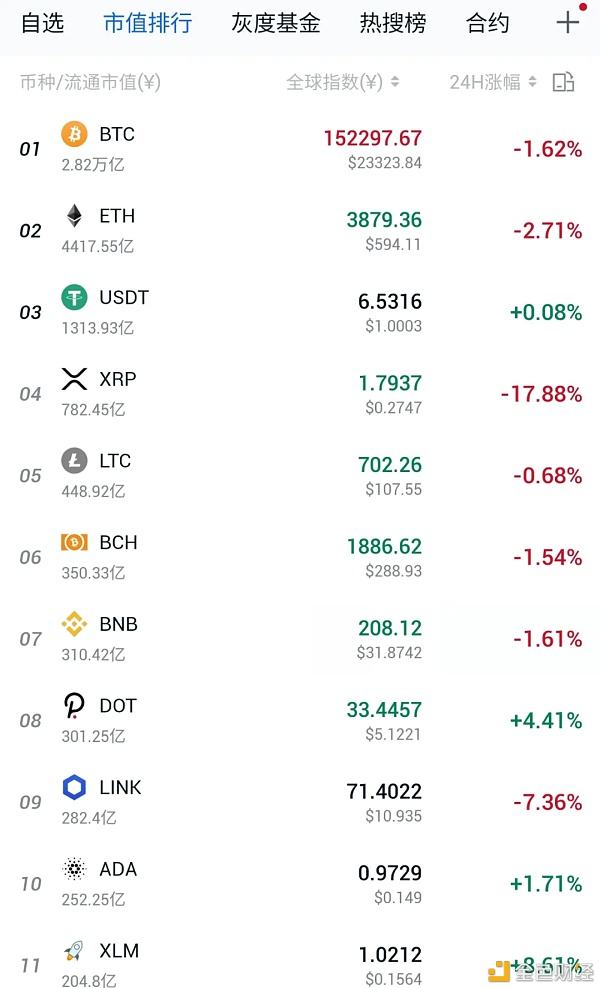The width and height of the screenshot is (600, 988).
Task: Click the plus icon to add tab
Action: pyautogui.click(x=567, y=22)
